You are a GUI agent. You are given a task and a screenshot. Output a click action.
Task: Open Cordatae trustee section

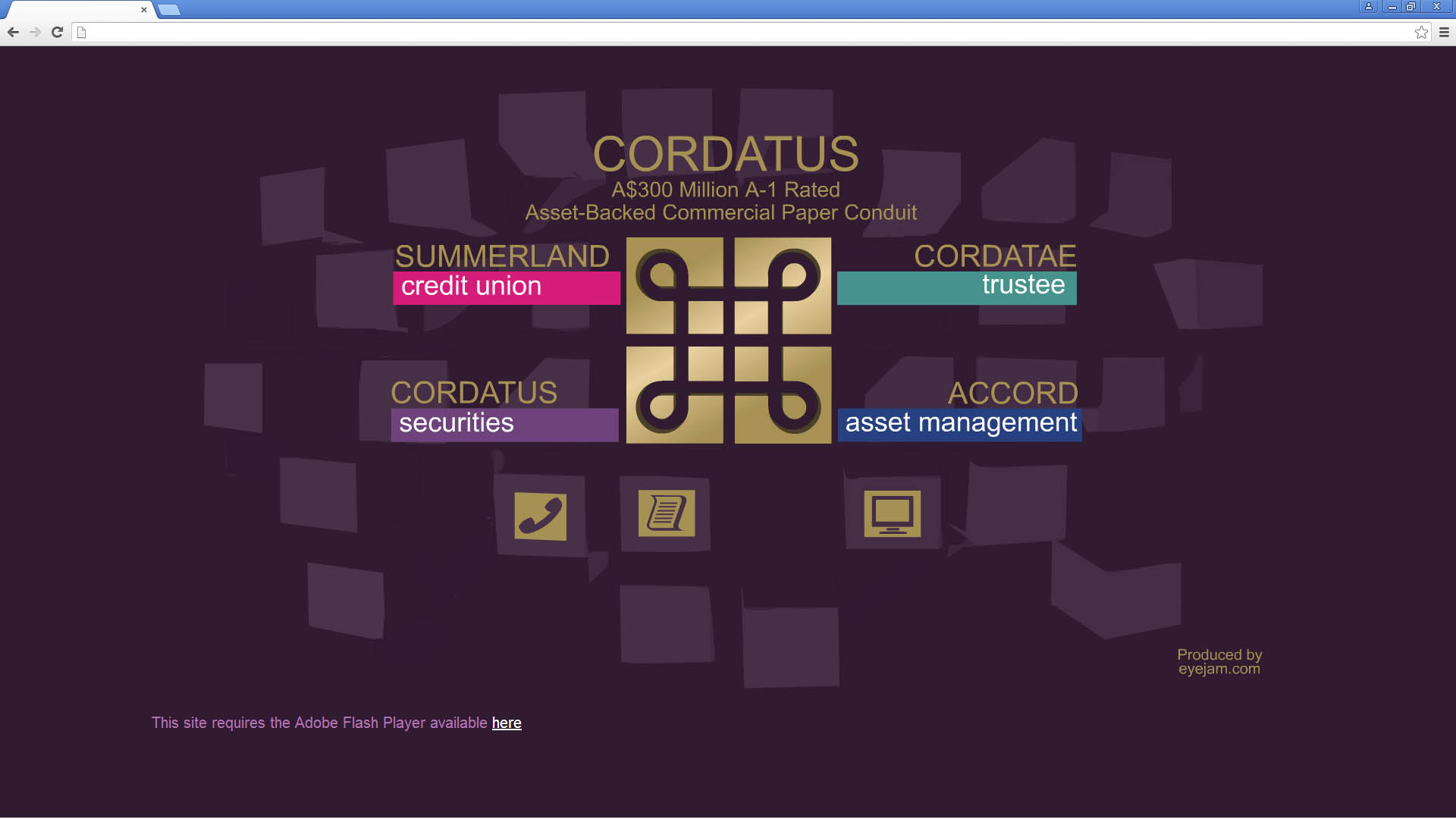coord(957,273)
